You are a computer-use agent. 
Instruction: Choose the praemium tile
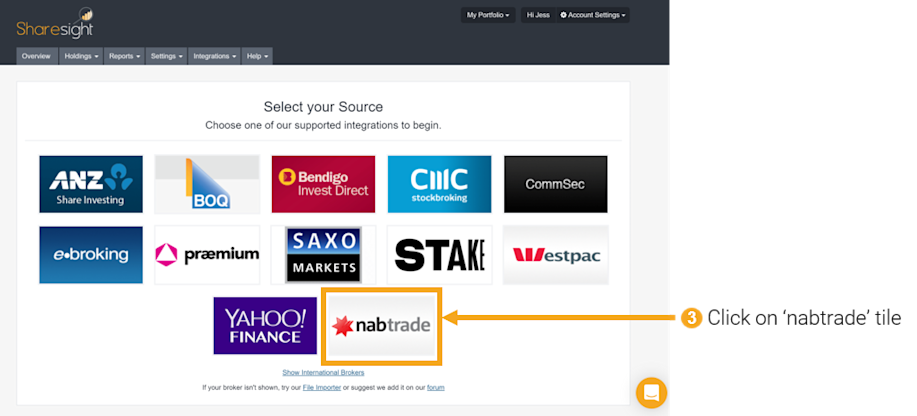click(207, 255)
